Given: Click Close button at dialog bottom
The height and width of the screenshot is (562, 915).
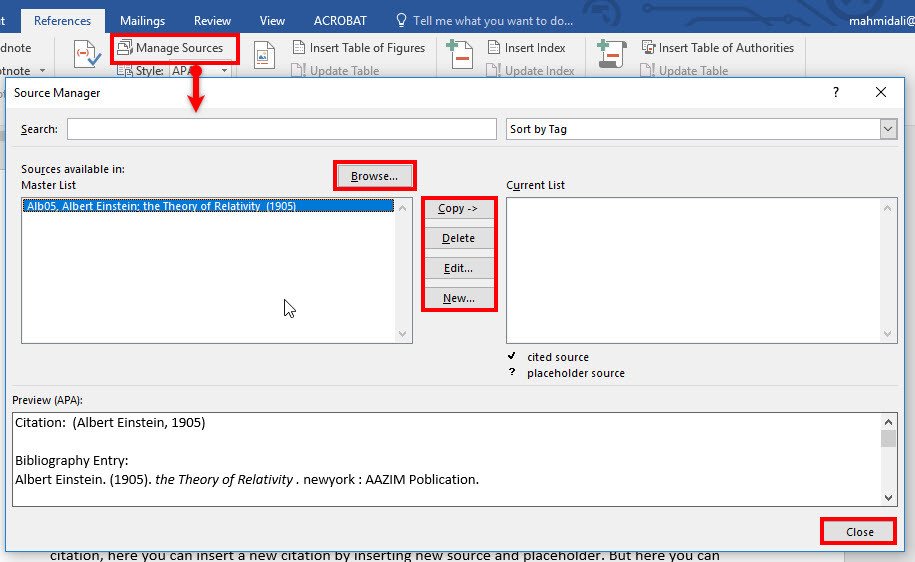Looking at the screenshot, I should tap(860, 532).
